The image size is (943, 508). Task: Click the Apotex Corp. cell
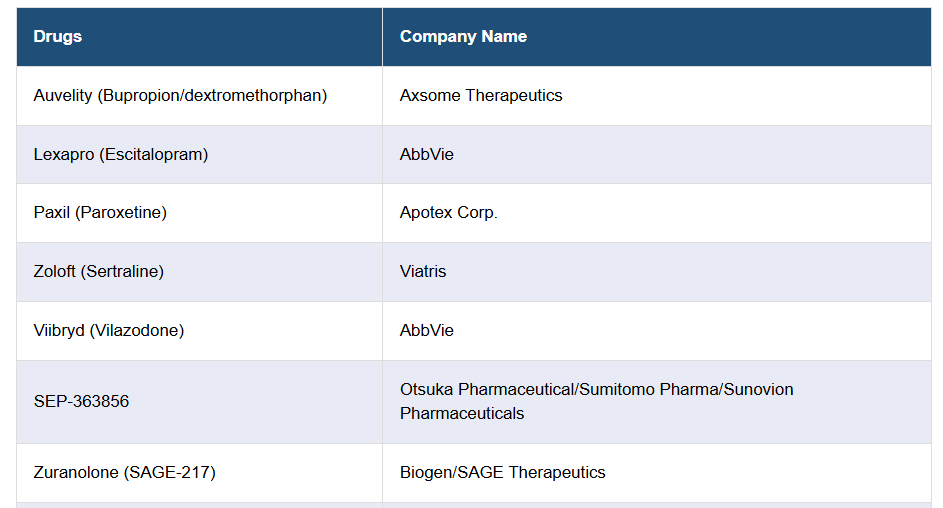(449, 213)
